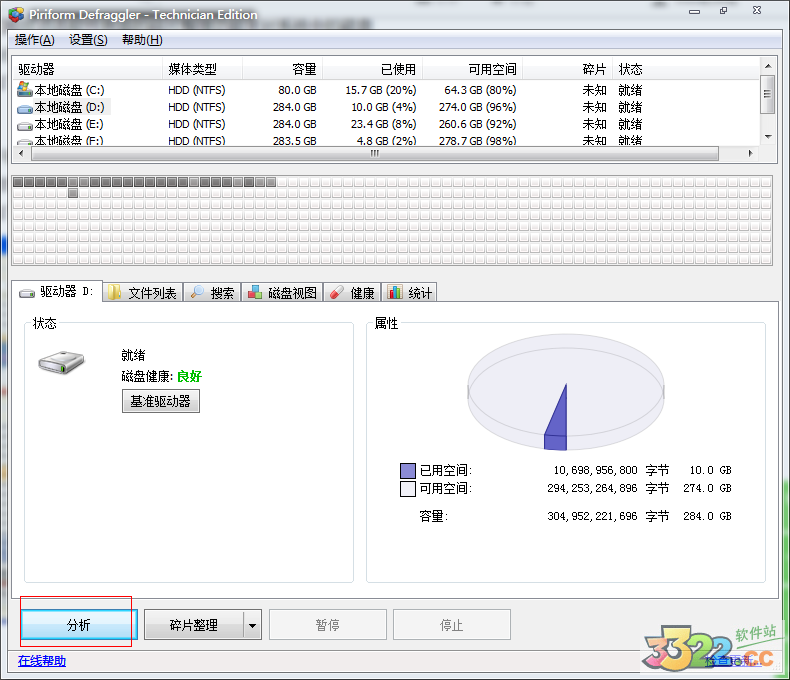
Task: Select the local disk D: drive icon
Action: [x=25, y=108]
